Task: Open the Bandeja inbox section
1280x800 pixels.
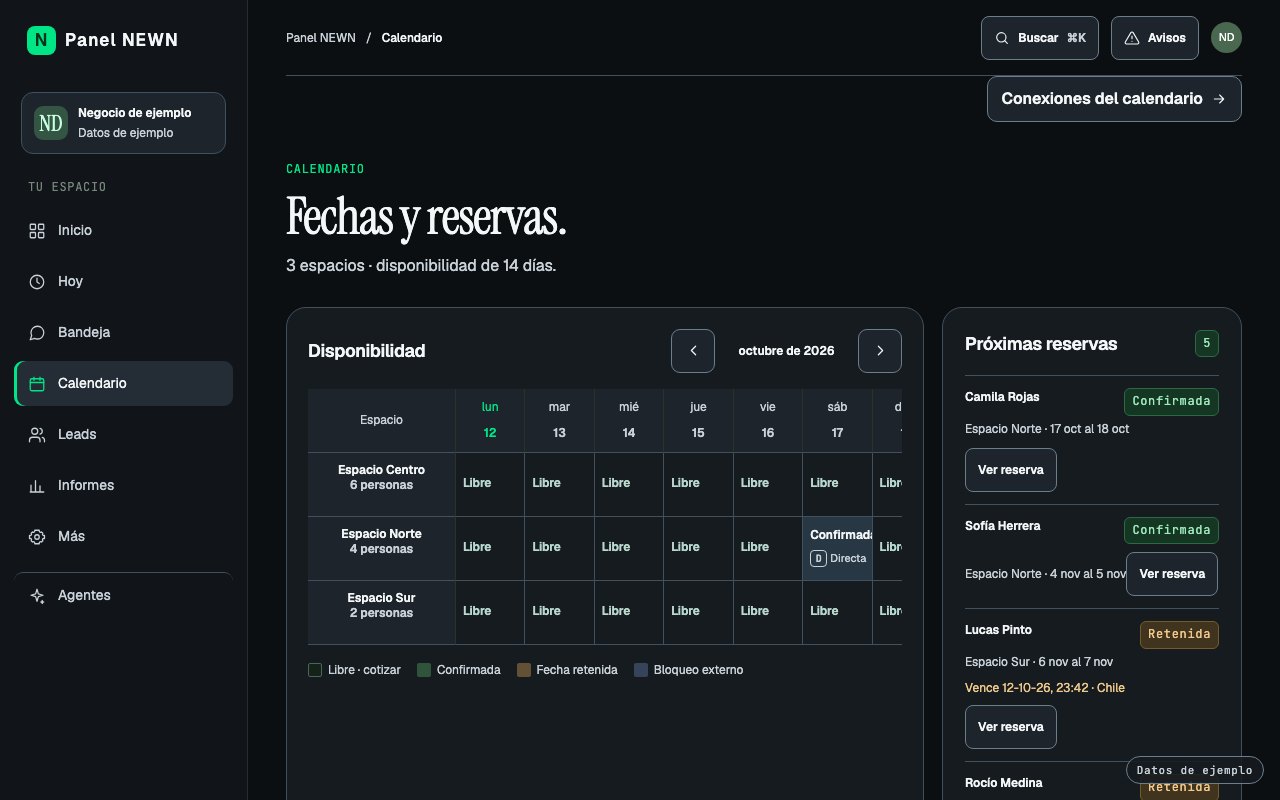Action: click(x=124, y=332)
